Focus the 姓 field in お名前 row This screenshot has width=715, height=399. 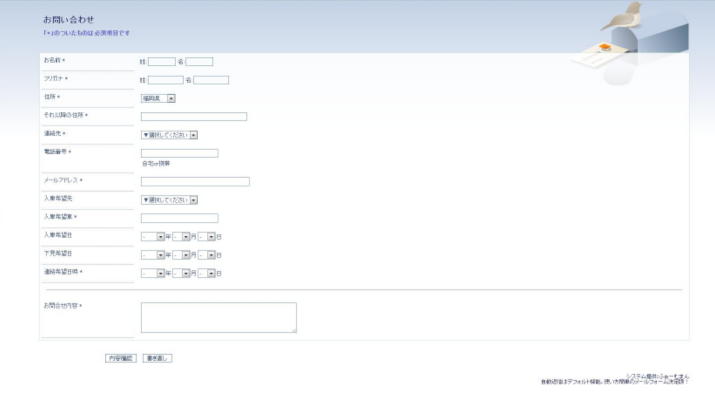(x=162, y=62)
